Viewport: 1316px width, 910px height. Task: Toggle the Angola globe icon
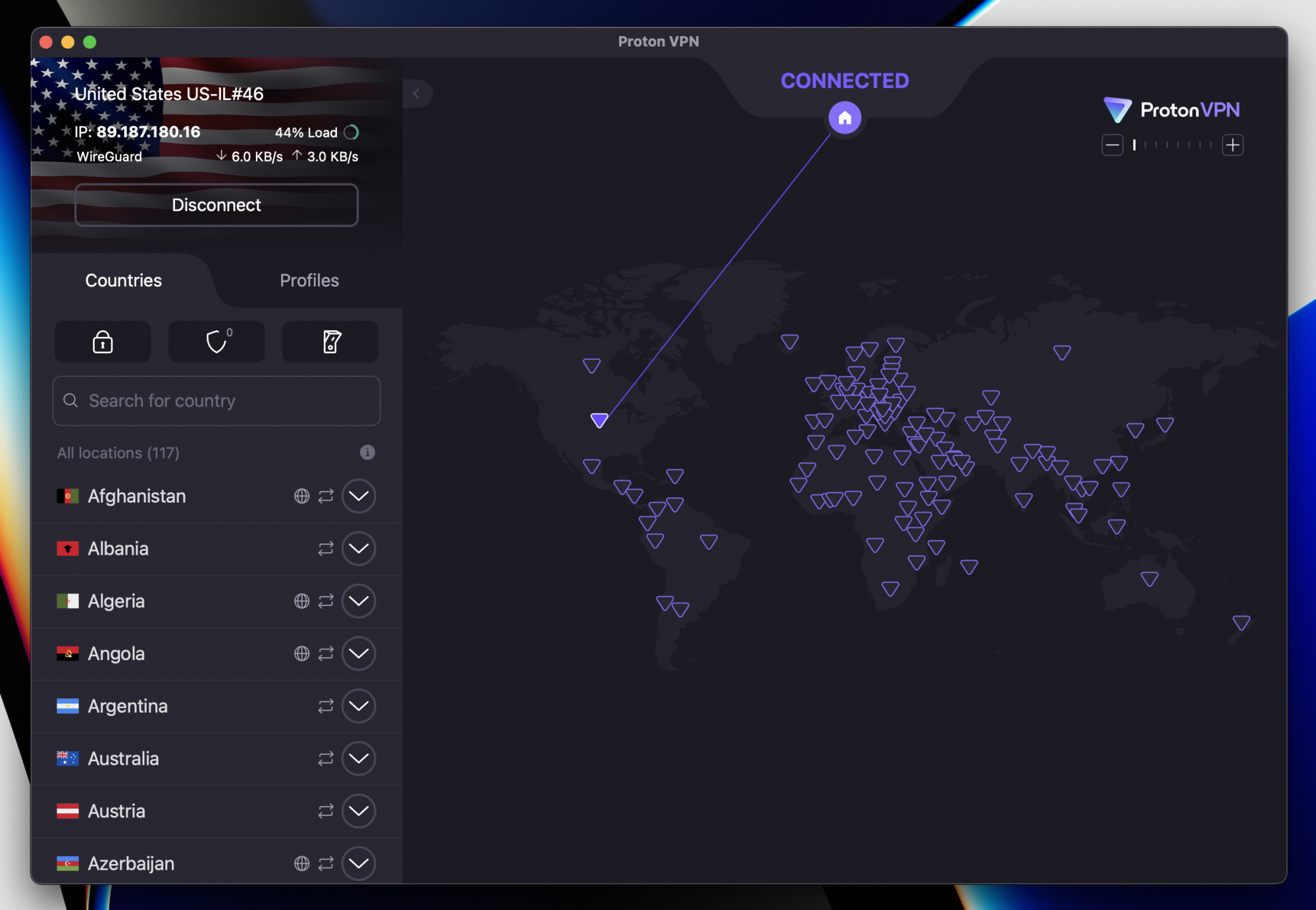click(x=301, y=653)
